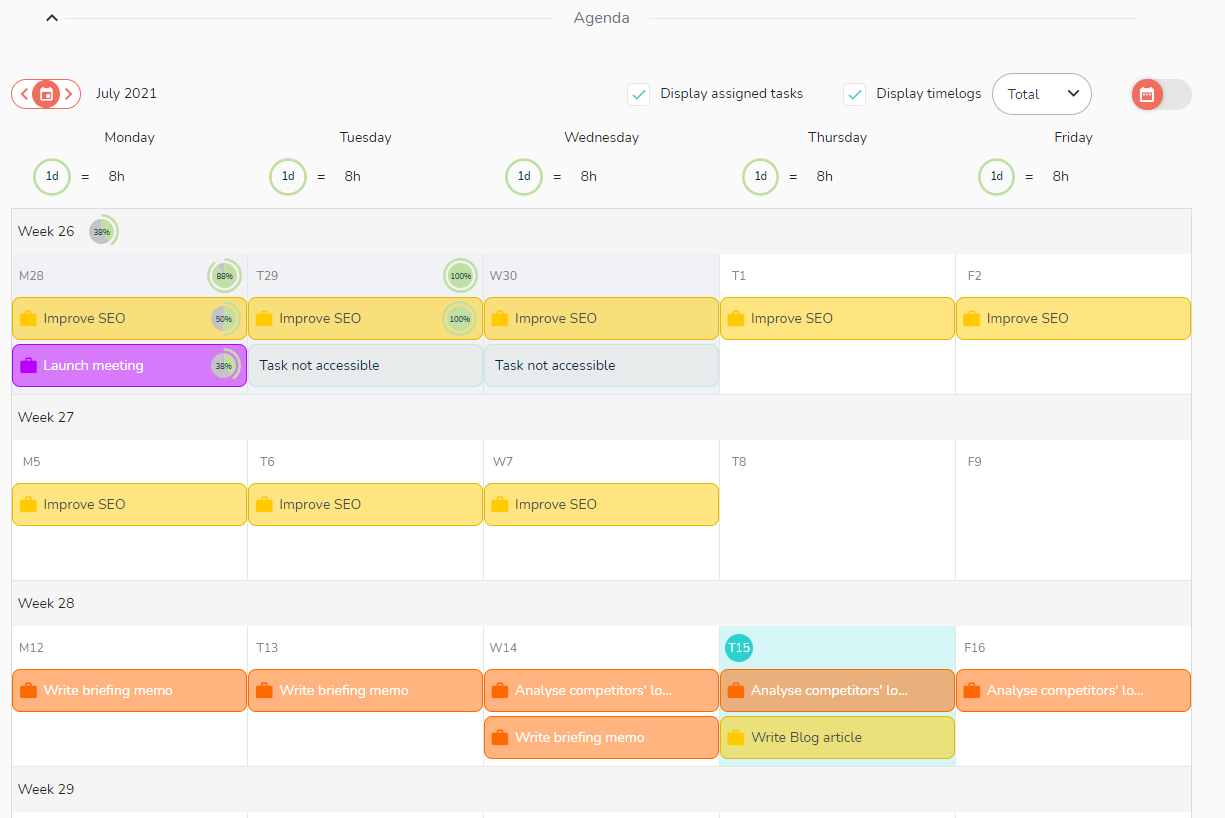Click T29 day progress circle 100%

461,275
